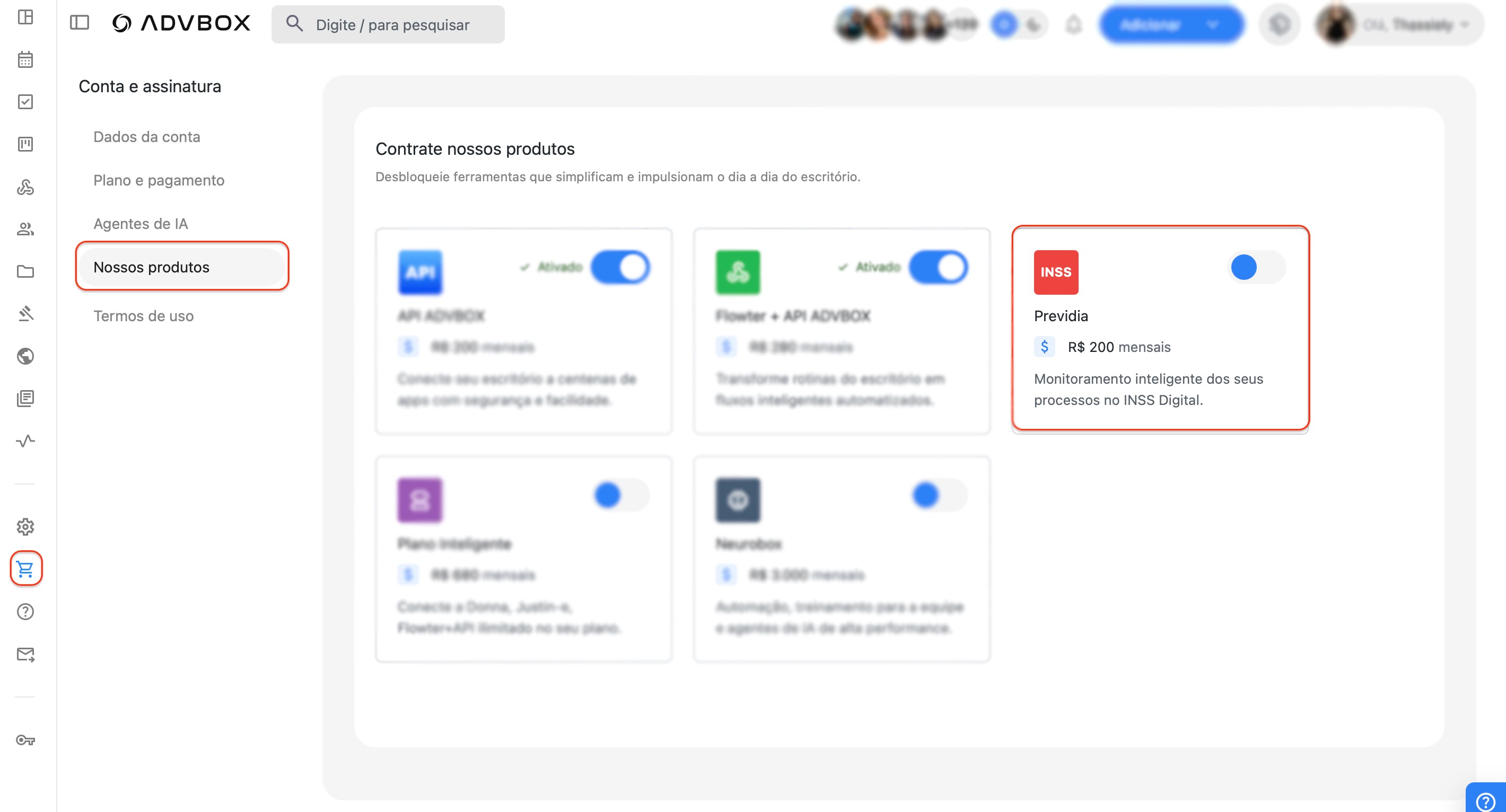Click the shopping cart icon in sidebar
Screen dimensions: 1506x812
click(x=25, y=568)
